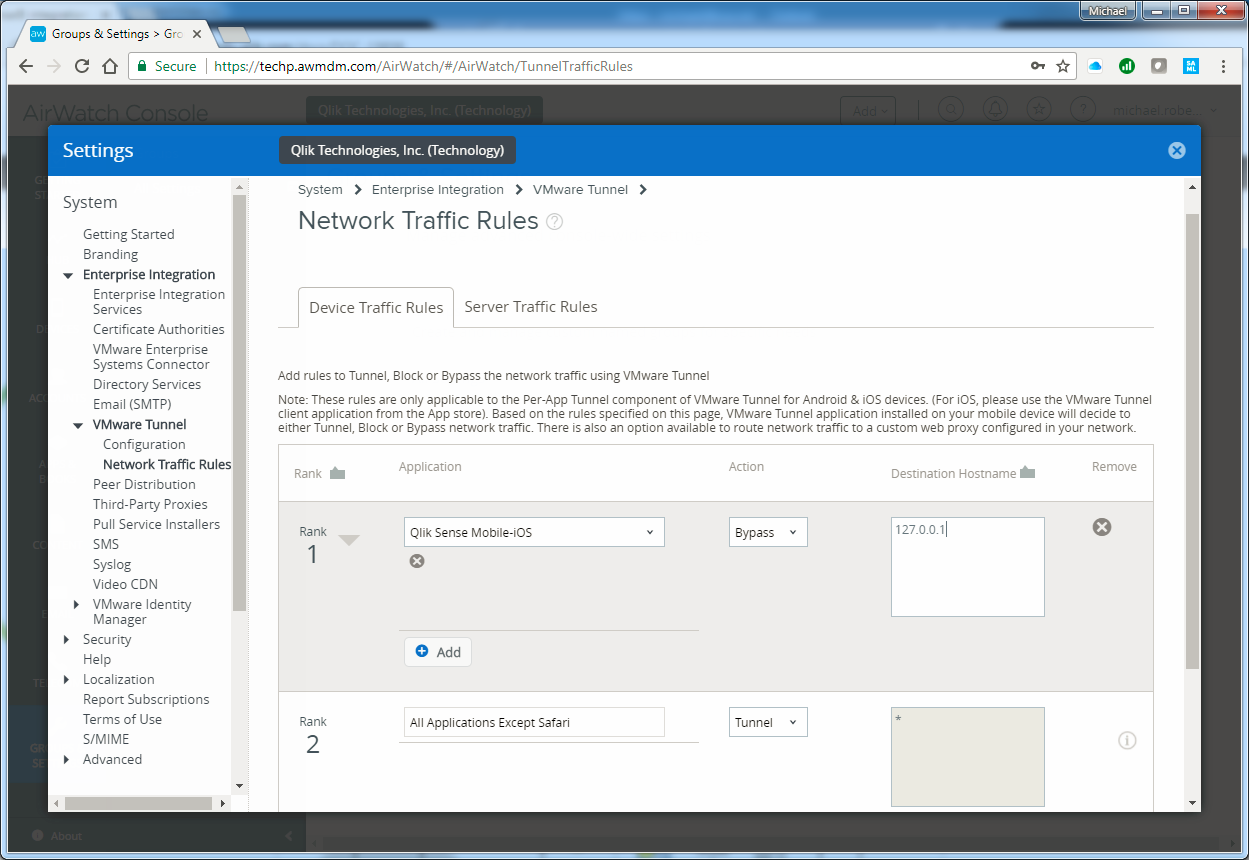Viewport: 1249px width, 860px height.
Task: Click the search icon in AirWatch Console header
Action: coord(953,109)
